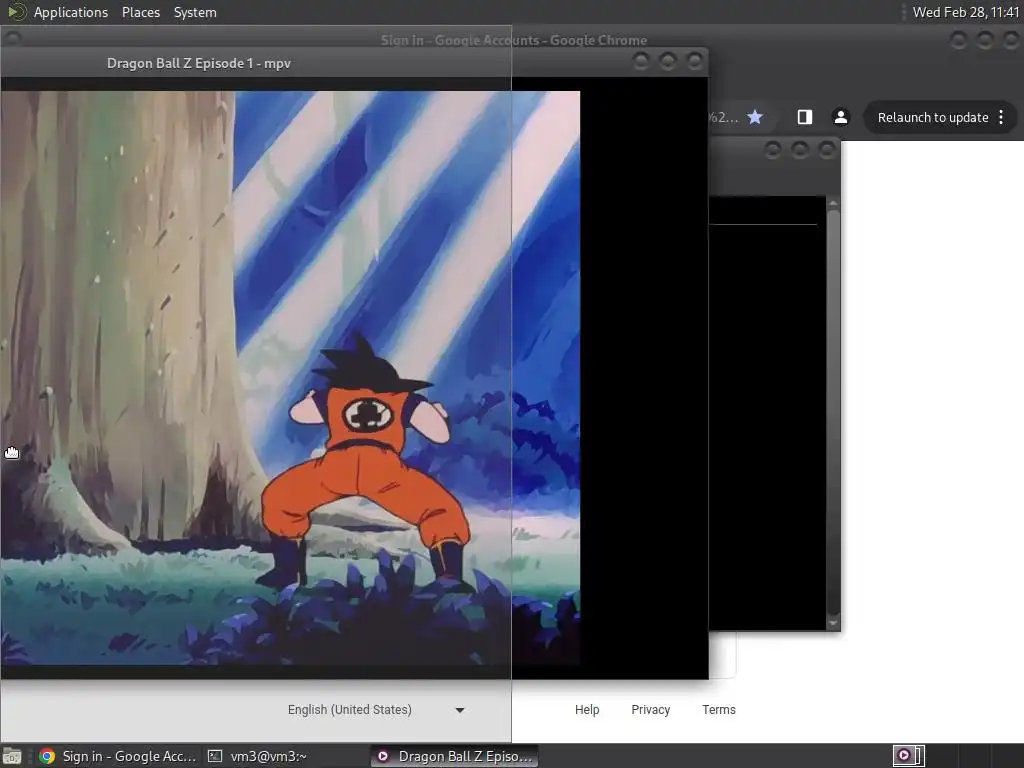Select the Dragon Ball Z Episo... taskbar entry

coord(455,756)
